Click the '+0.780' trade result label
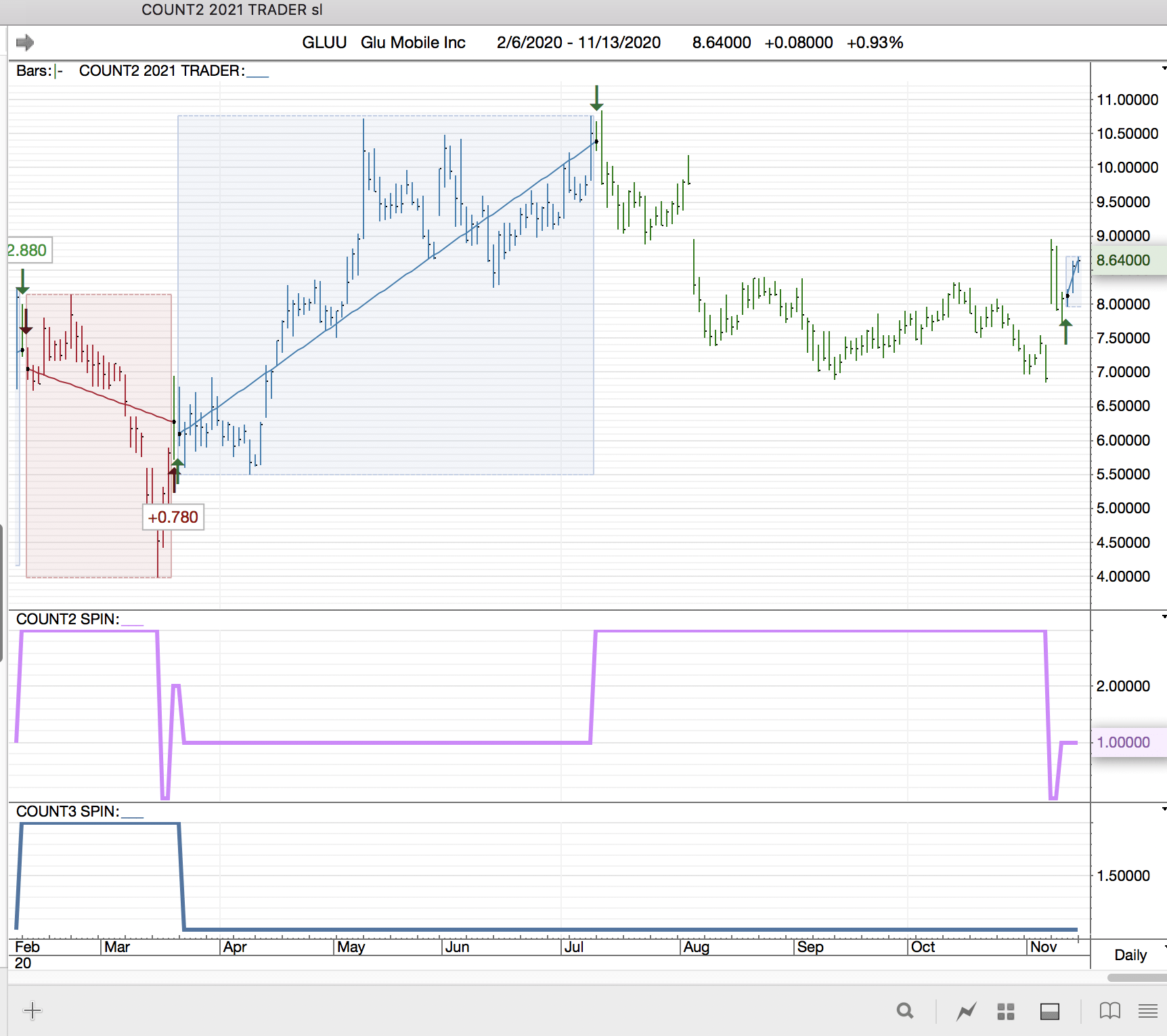 point(173,517)
